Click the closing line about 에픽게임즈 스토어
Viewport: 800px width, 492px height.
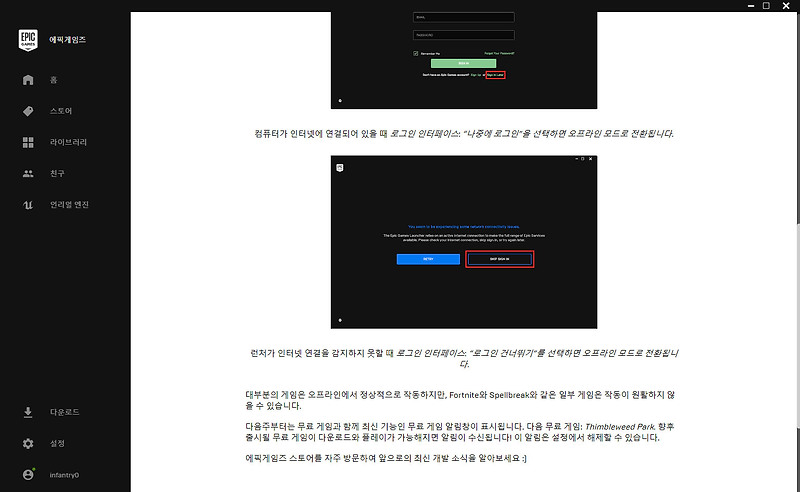click(x=386, y=458)
